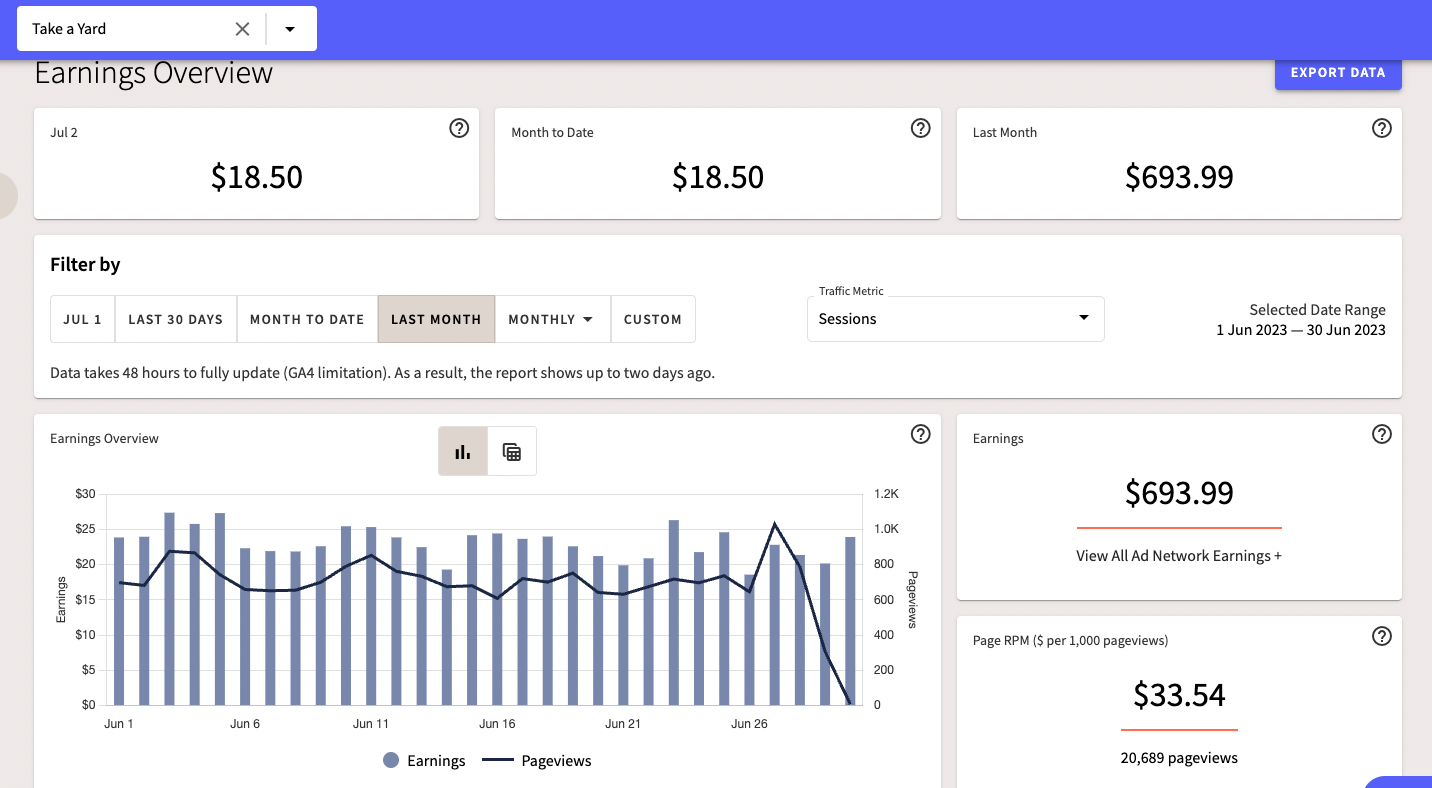1432x788 pixels.
Task: Open help icon on Month to Date card
Action: pyautogui.click(x=921, y=128)
